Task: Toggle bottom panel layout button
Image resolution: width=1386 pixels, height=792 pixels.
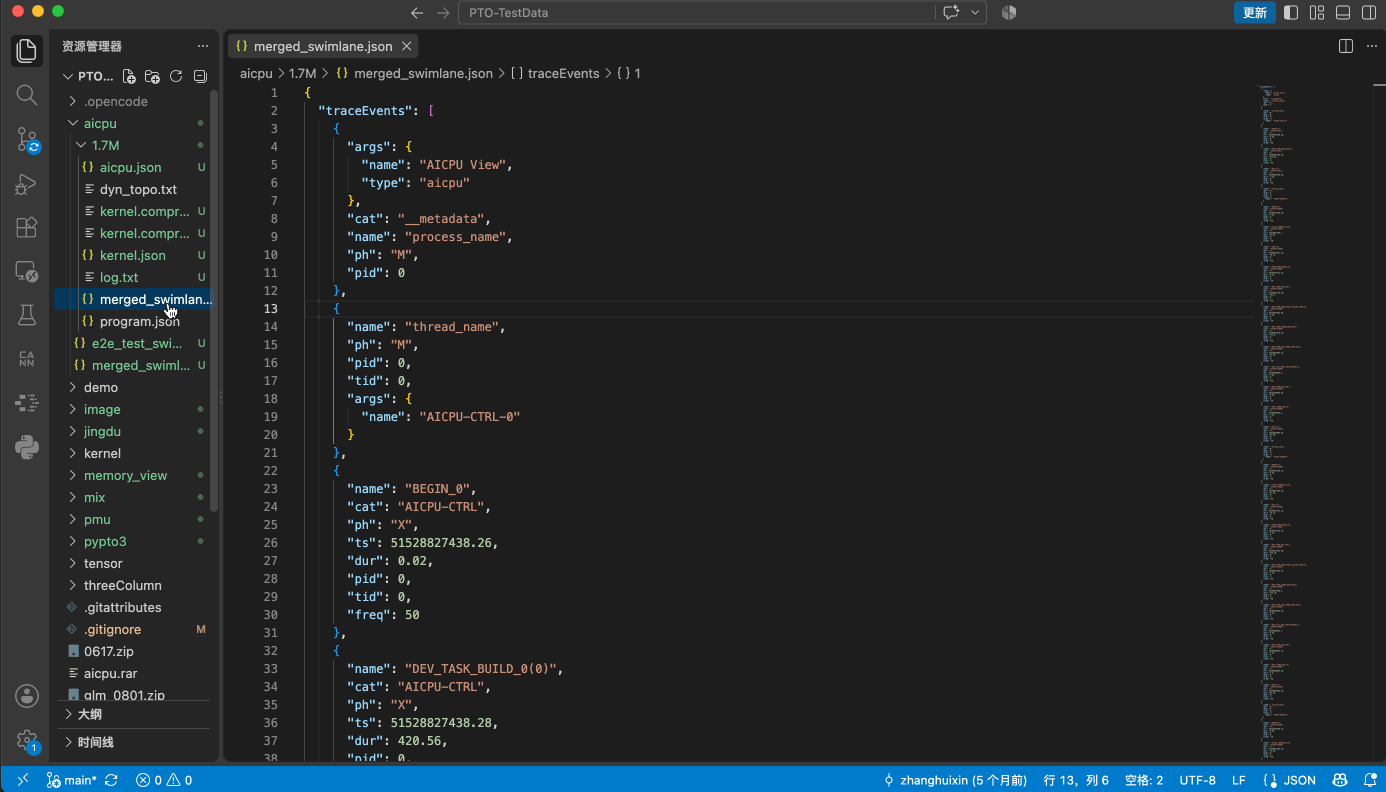Action: click(x=1343, y=13)
